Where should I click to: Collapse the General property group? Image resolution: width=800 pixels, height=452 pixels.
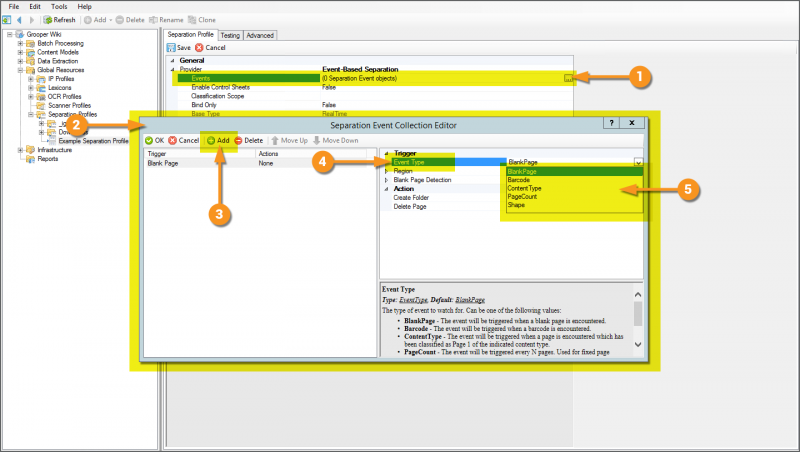pyautogui.click(x=172, y=60)
